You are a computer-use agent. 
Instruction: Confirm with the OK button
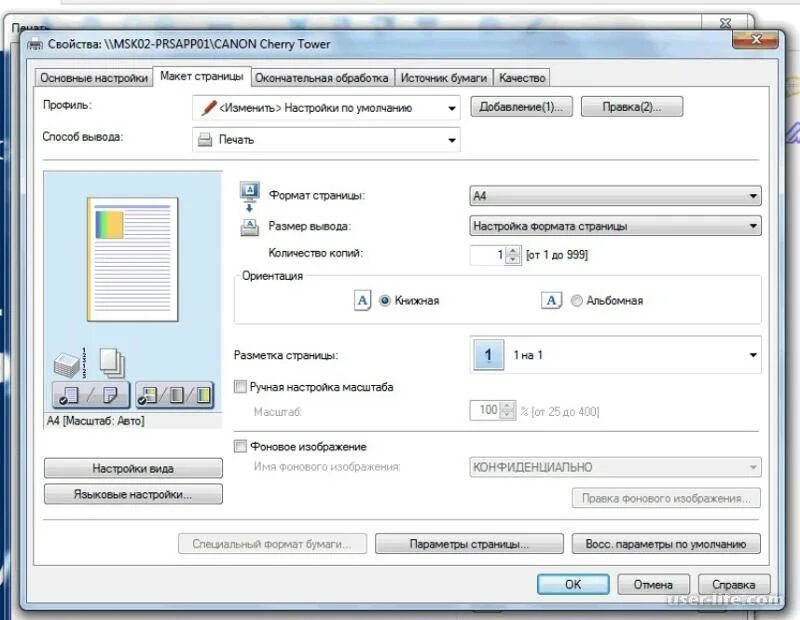click(x=573, y=584)
